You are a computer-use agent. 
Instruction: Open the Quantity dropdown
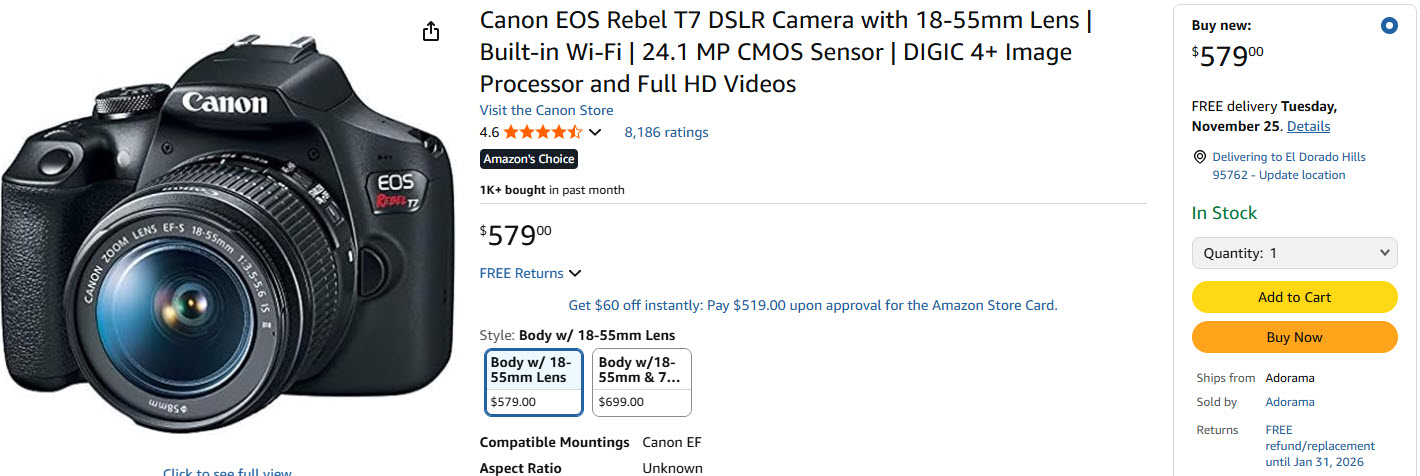(x=1294, y=253)
